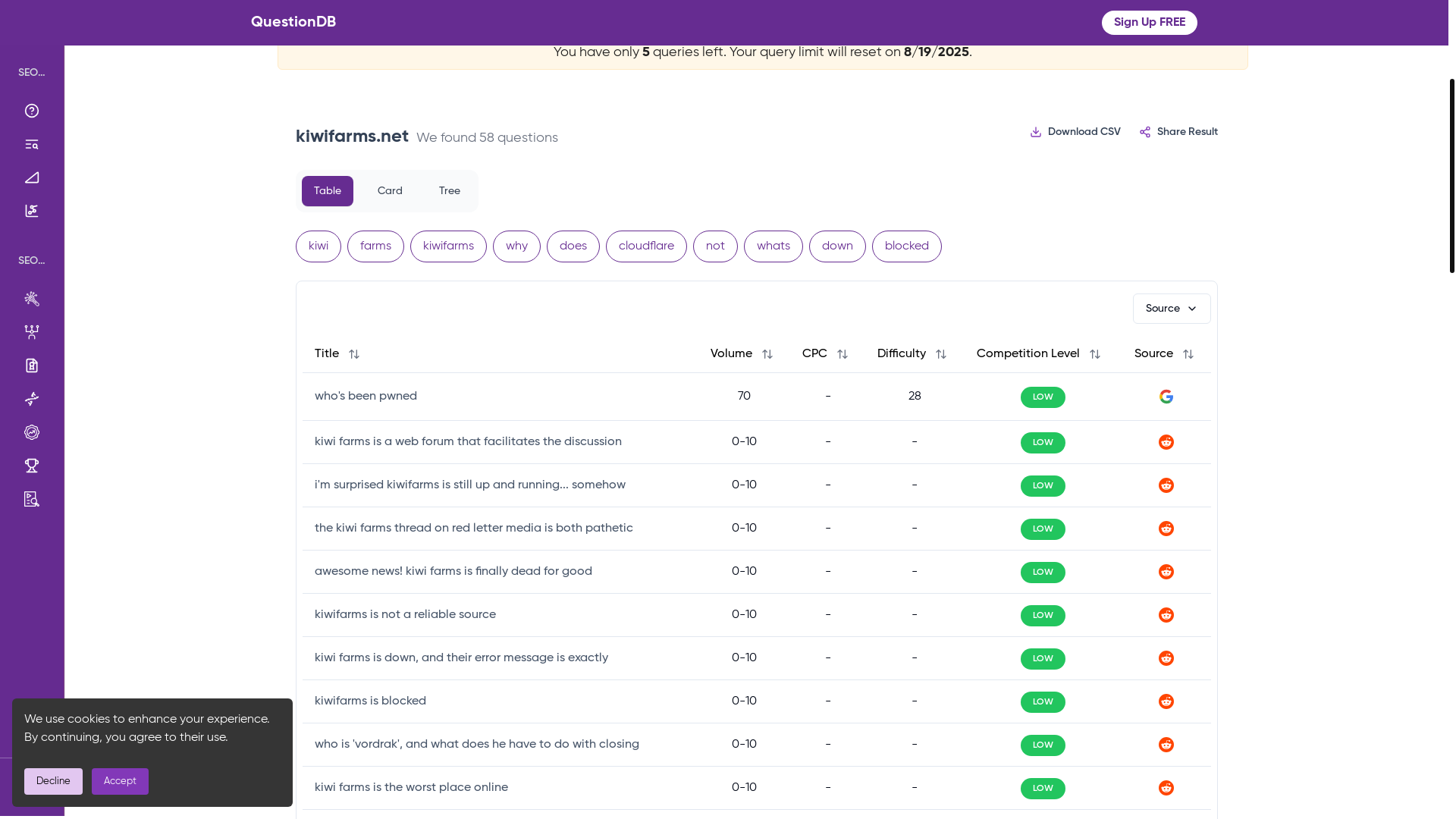The image size is (1456, 819).
Task: Open the question mark sidebar icon
Action: [32, 111]
